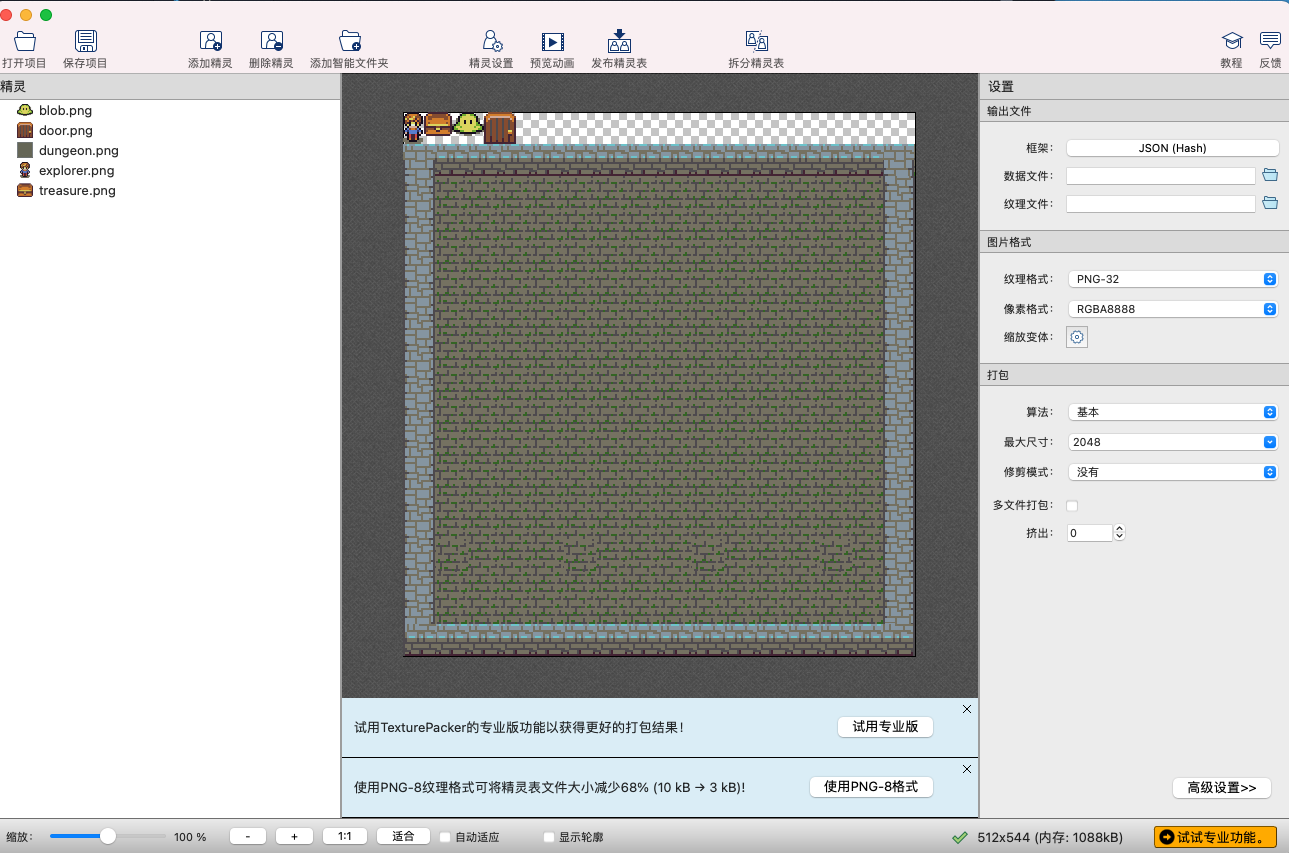The height and width of the screenshot is (853, 1289).
Task: Open the 最大尺寸 2048 combo box
Action: (1172, 442)
